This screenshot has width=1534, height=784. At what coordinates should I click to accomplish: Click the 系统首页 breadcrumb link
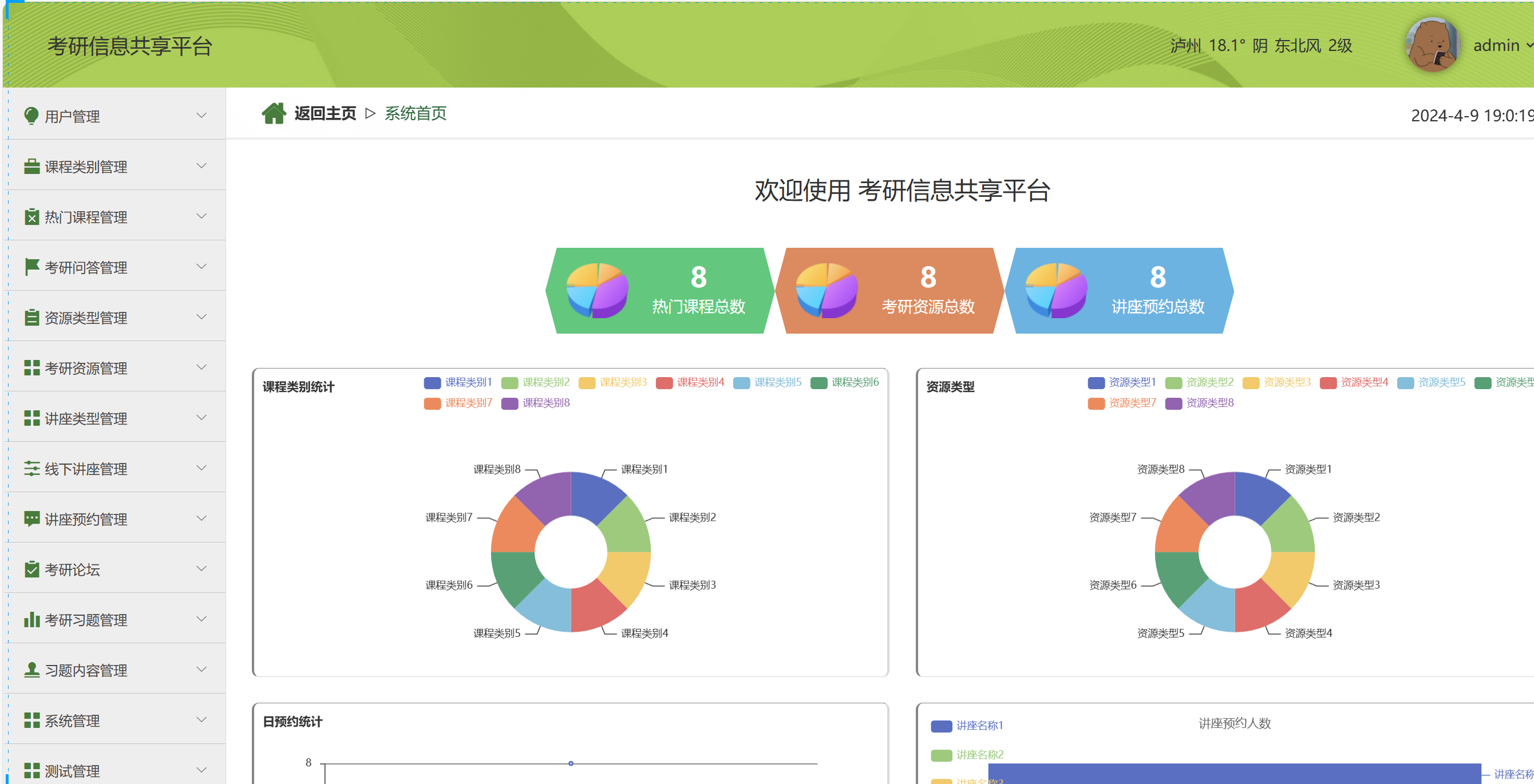pos(415,113)
